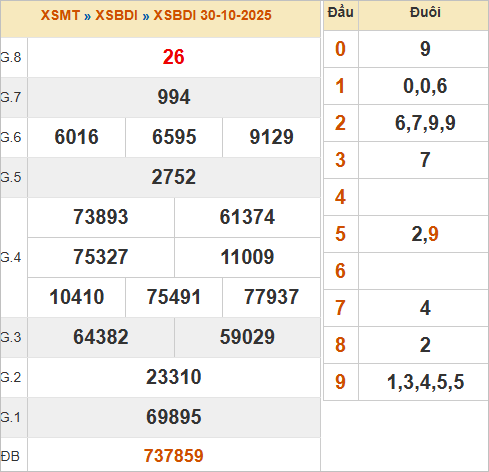Click the G.5 row label

11,177
